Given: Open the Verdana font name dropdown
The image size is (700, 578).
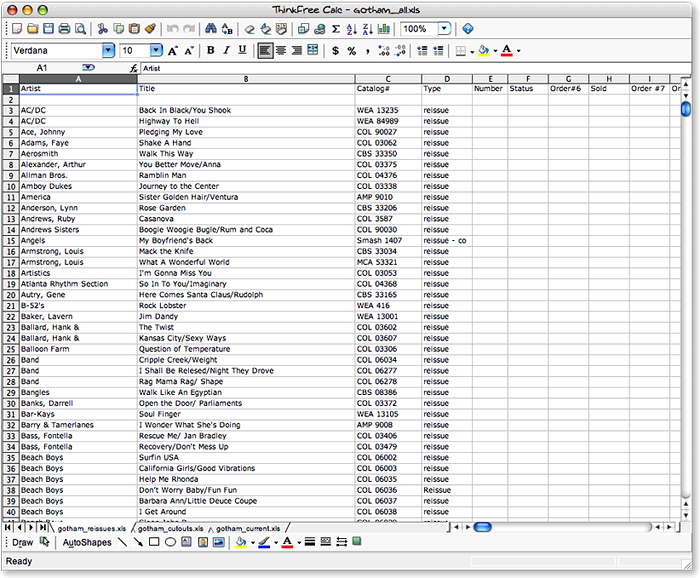Looking at the screenshot, I should [108, 50].
